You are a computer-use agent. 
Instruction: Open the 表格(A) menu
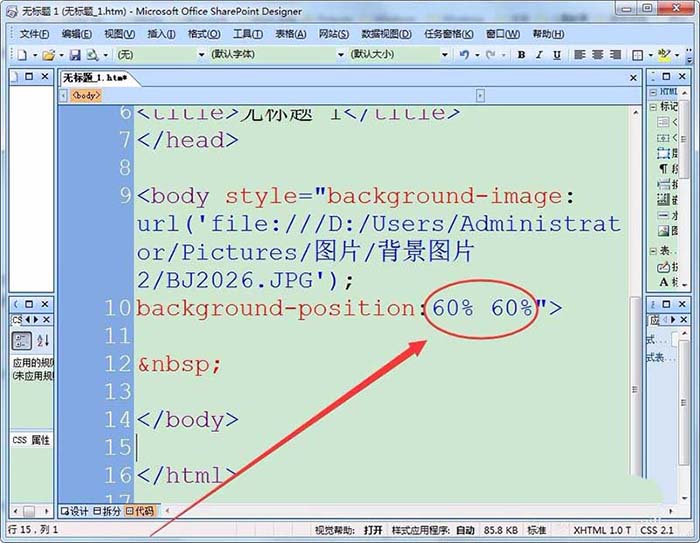pos(291,34)
